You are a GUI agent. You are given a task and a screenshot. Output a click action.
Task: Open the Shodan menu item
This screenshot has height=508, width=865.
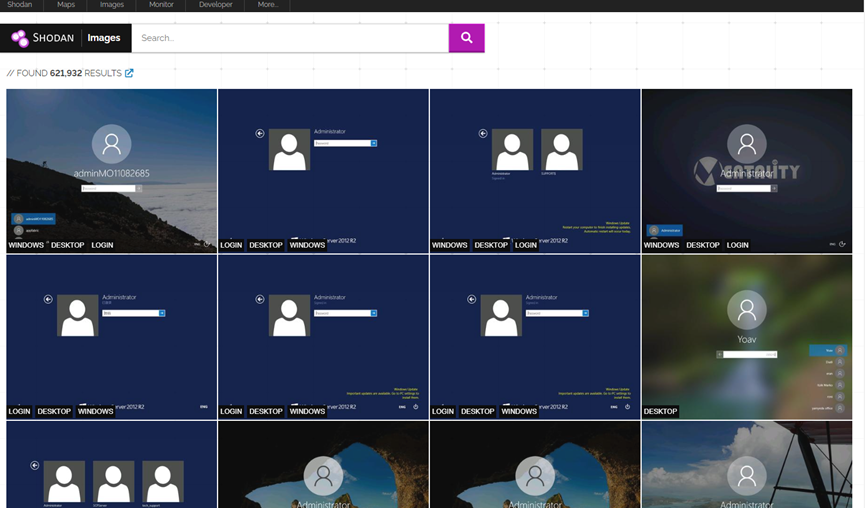20,4
